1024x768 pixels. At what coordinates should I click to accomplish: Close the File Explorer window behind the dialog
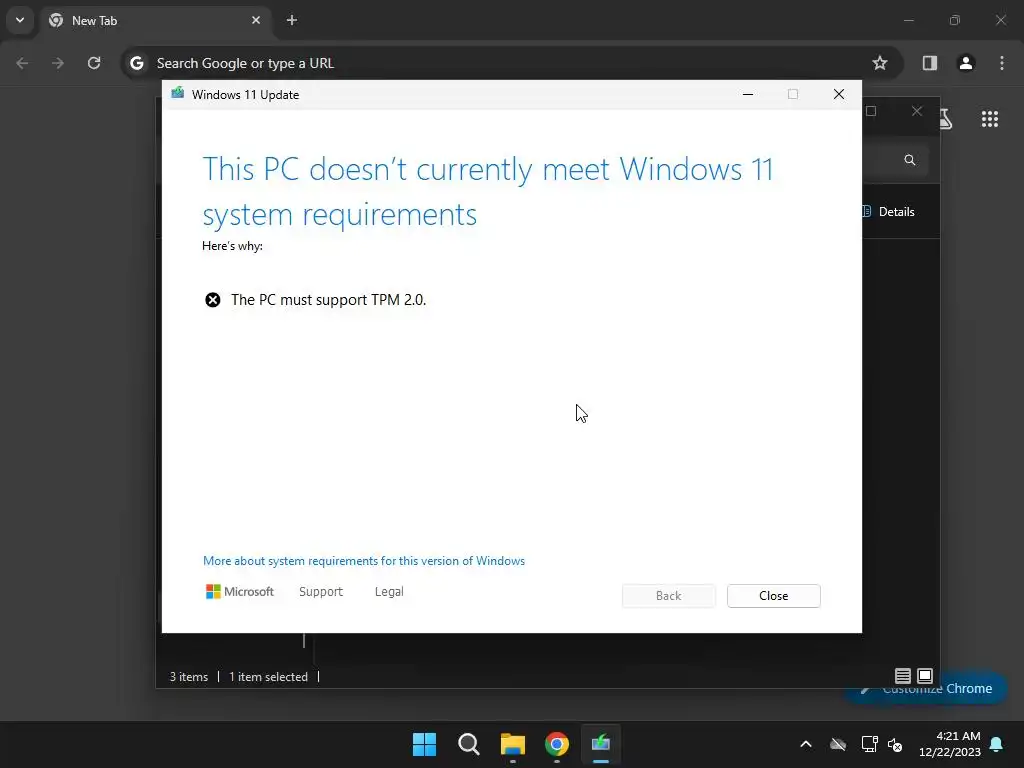pos(917,111)
